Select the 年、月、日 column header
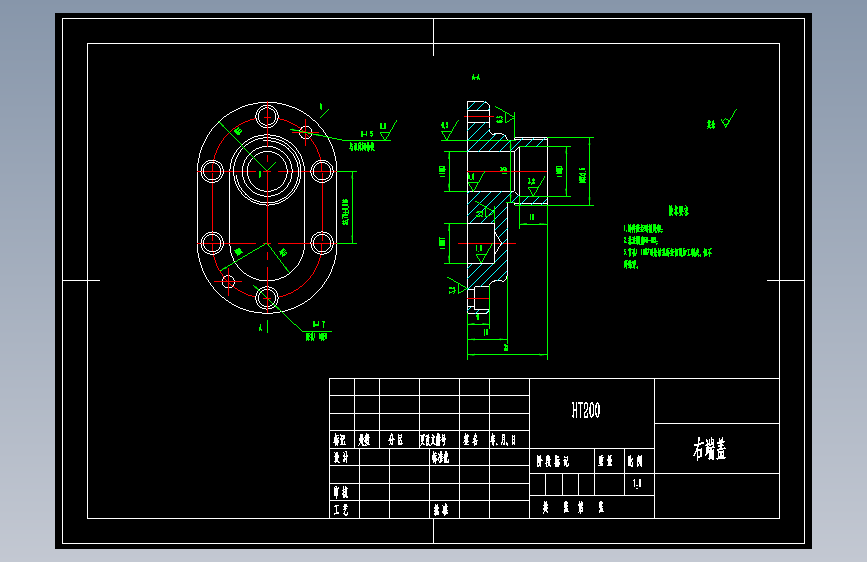The width and height of the screenshot is (867, 562). click(503, 440)
